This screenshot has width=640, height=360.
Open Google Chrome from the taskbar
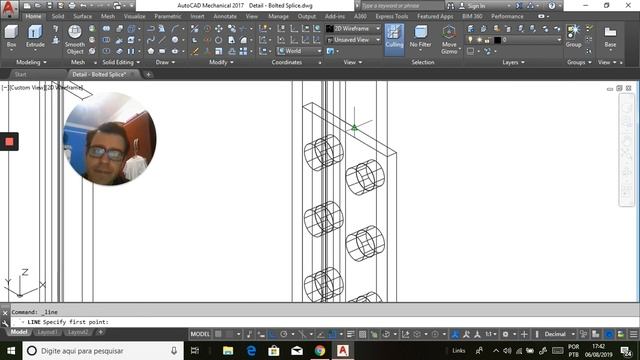(320, 351)
